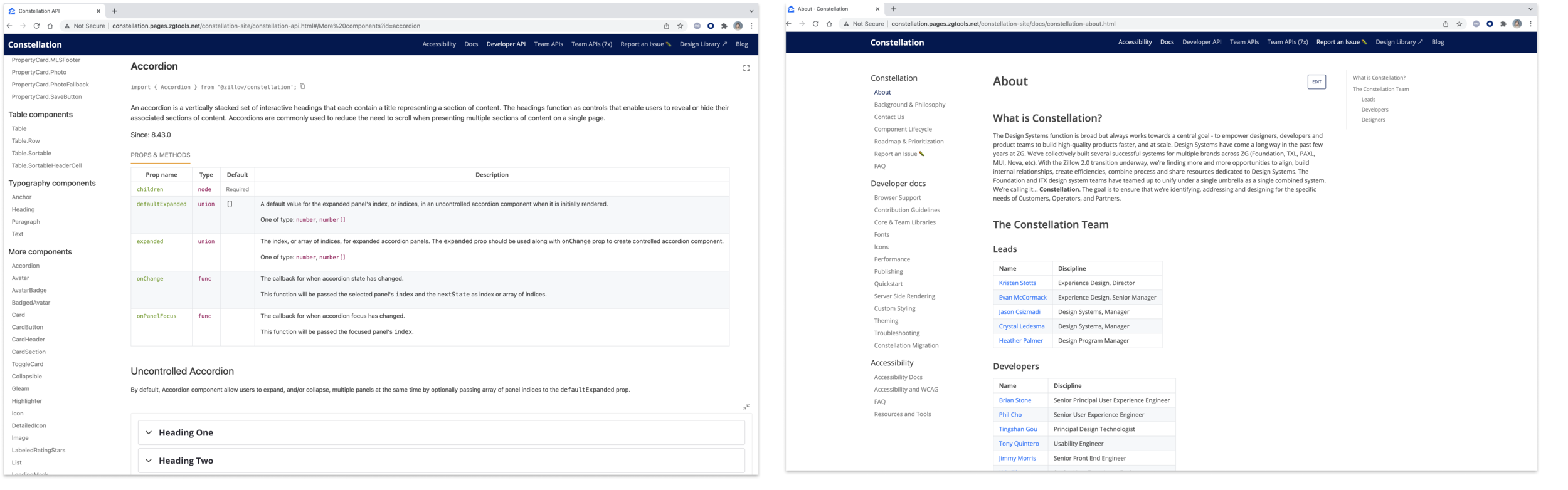Viewport: 1568px width, 490px height.
Task: Expand the Heading One accordion panel
Action: point(441,433)
